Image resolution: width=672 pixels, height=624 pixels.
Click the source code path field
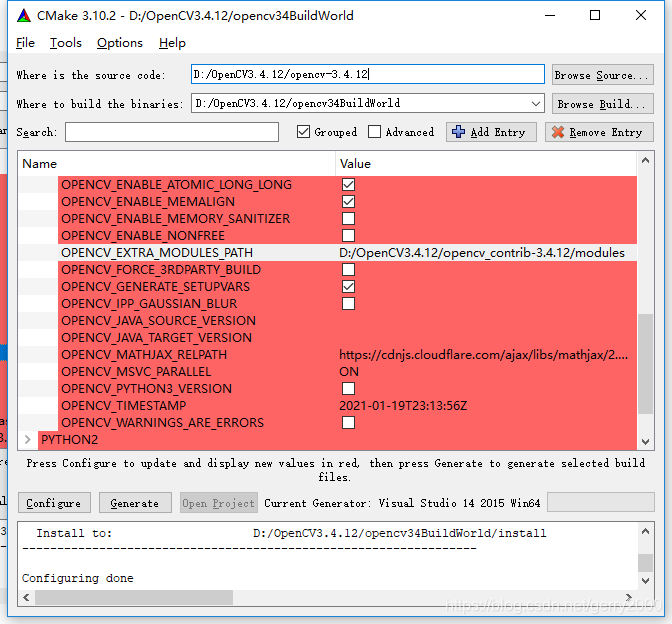tap(368, 75)
